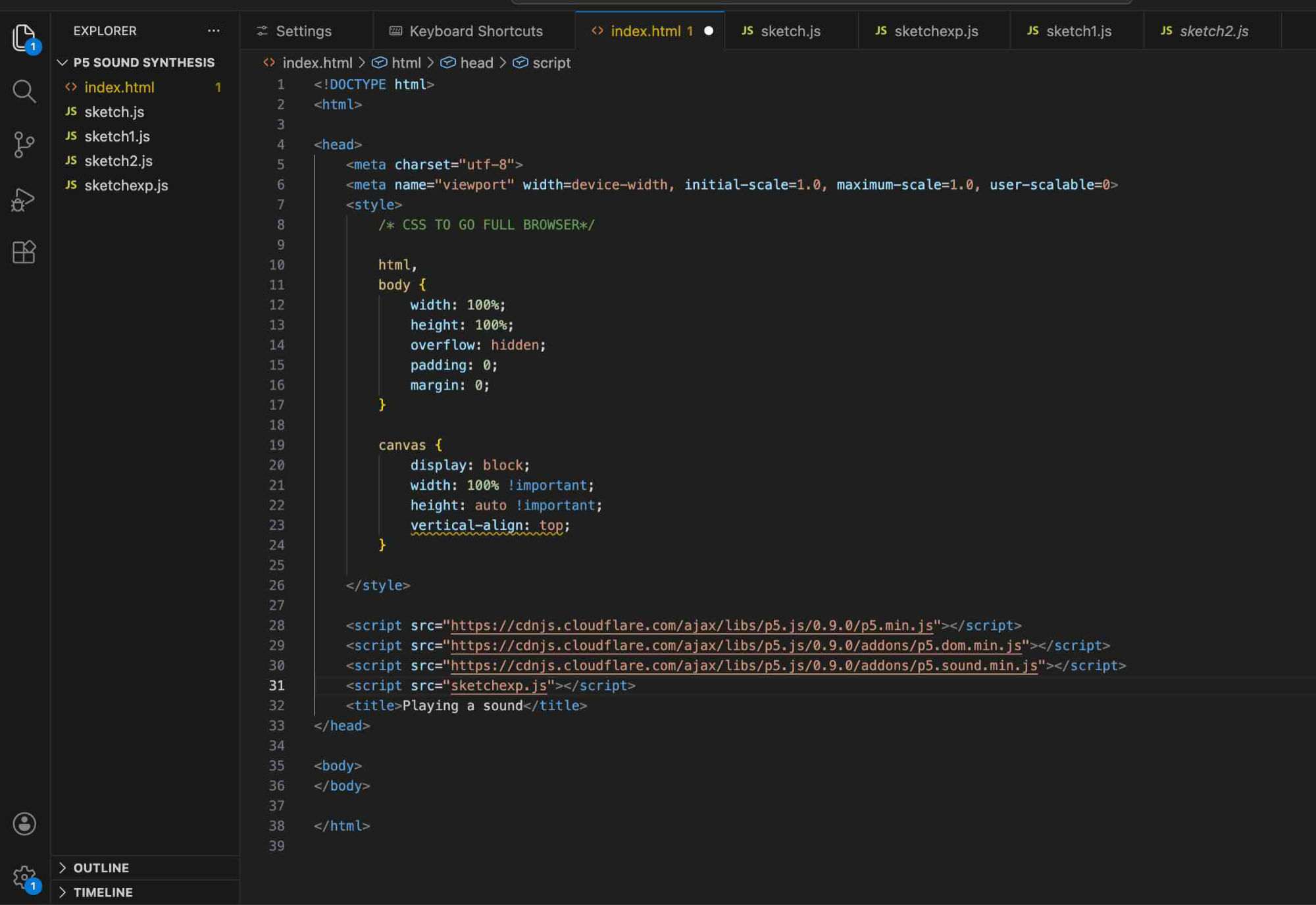Open Explorer views and more actions ellipsis

[213, 31]
